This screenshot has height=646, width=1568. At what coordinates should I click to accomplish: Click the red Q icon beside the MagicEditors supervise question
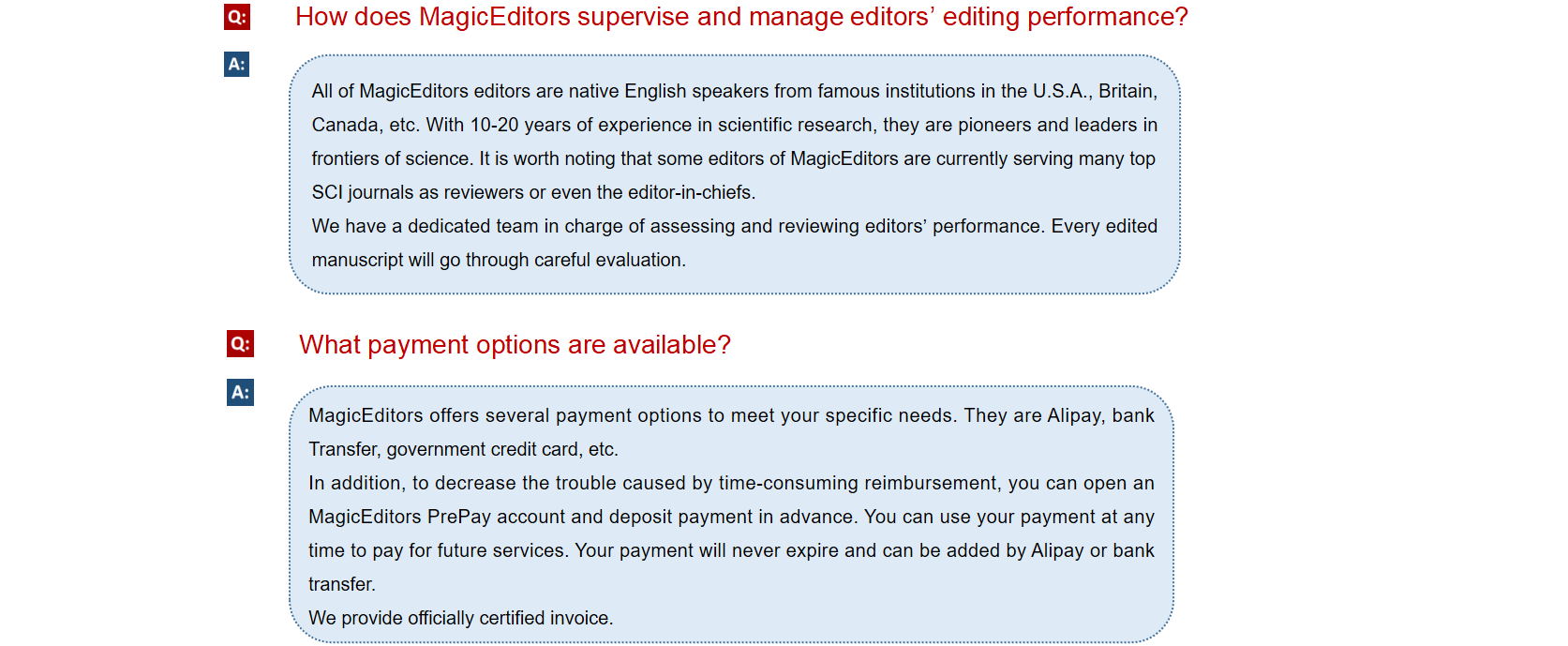pos(237,17)
